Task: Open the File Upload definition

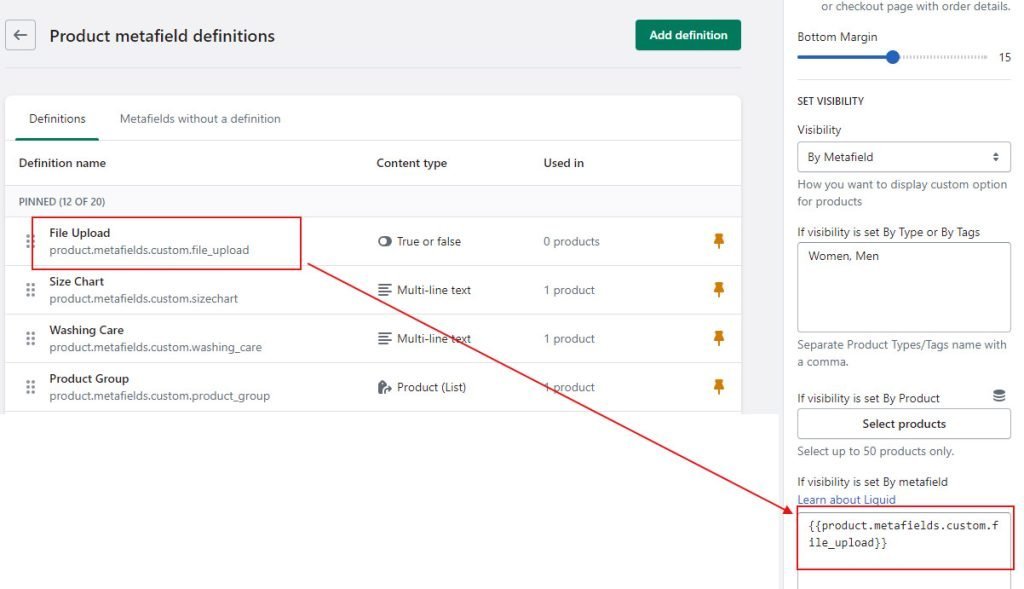Action: pyautogui.click(x=80, y=233)
